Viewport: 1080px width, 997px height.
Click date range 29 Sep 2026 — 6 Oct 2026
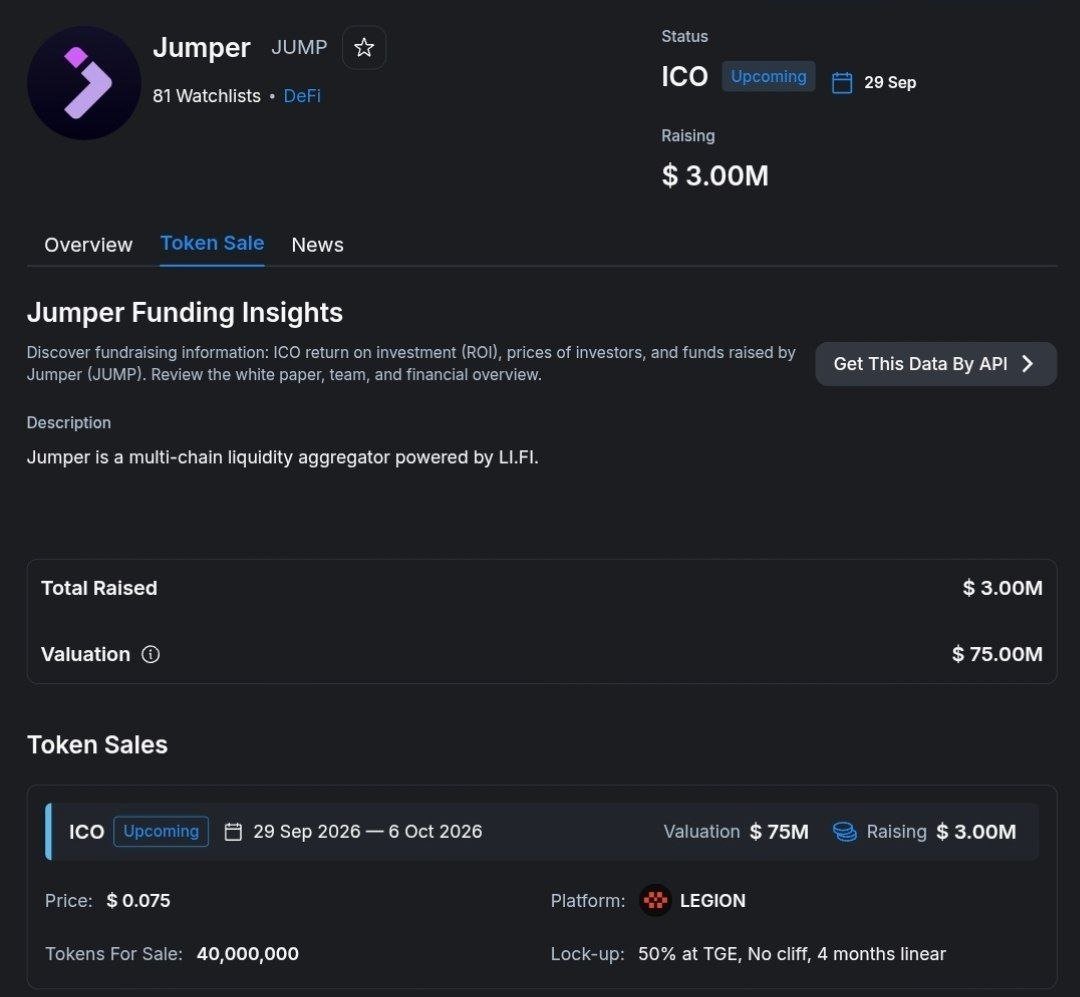pos(367,832)
